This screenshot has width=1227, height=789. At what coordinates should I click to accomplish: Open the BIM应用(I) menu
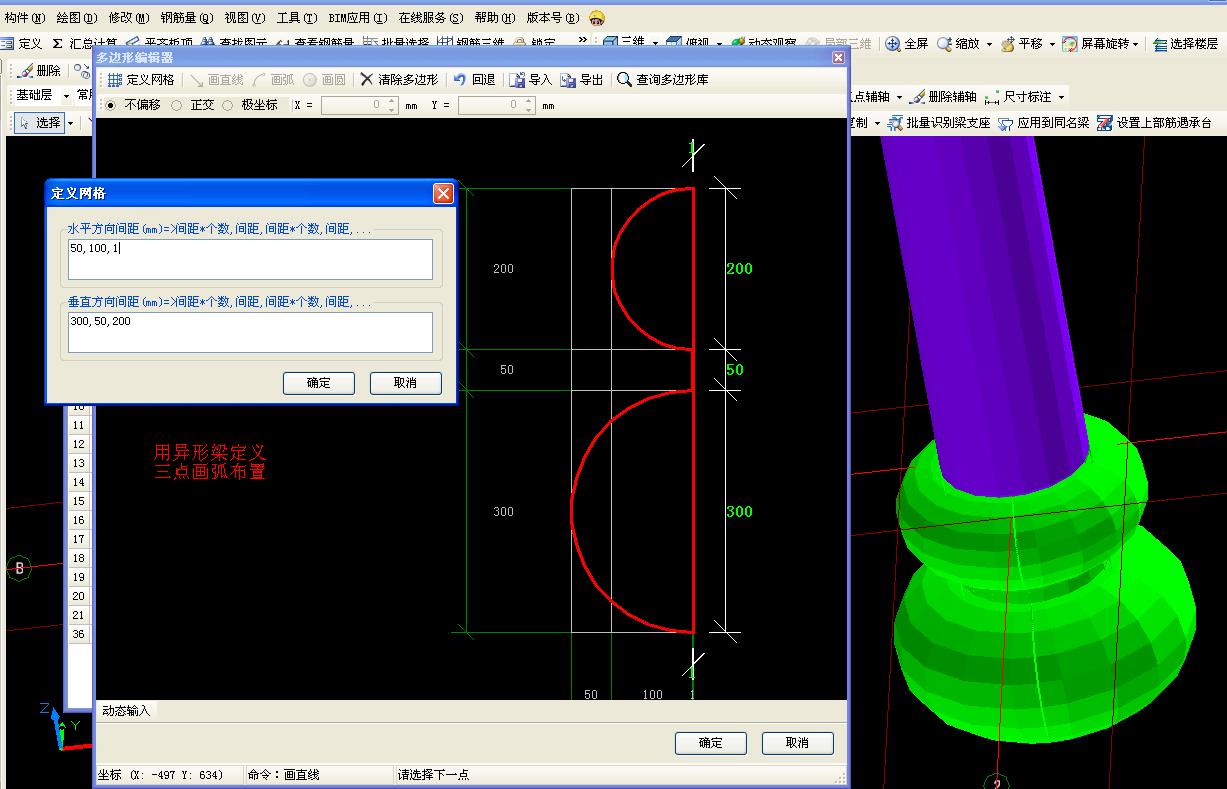point(357,18)
